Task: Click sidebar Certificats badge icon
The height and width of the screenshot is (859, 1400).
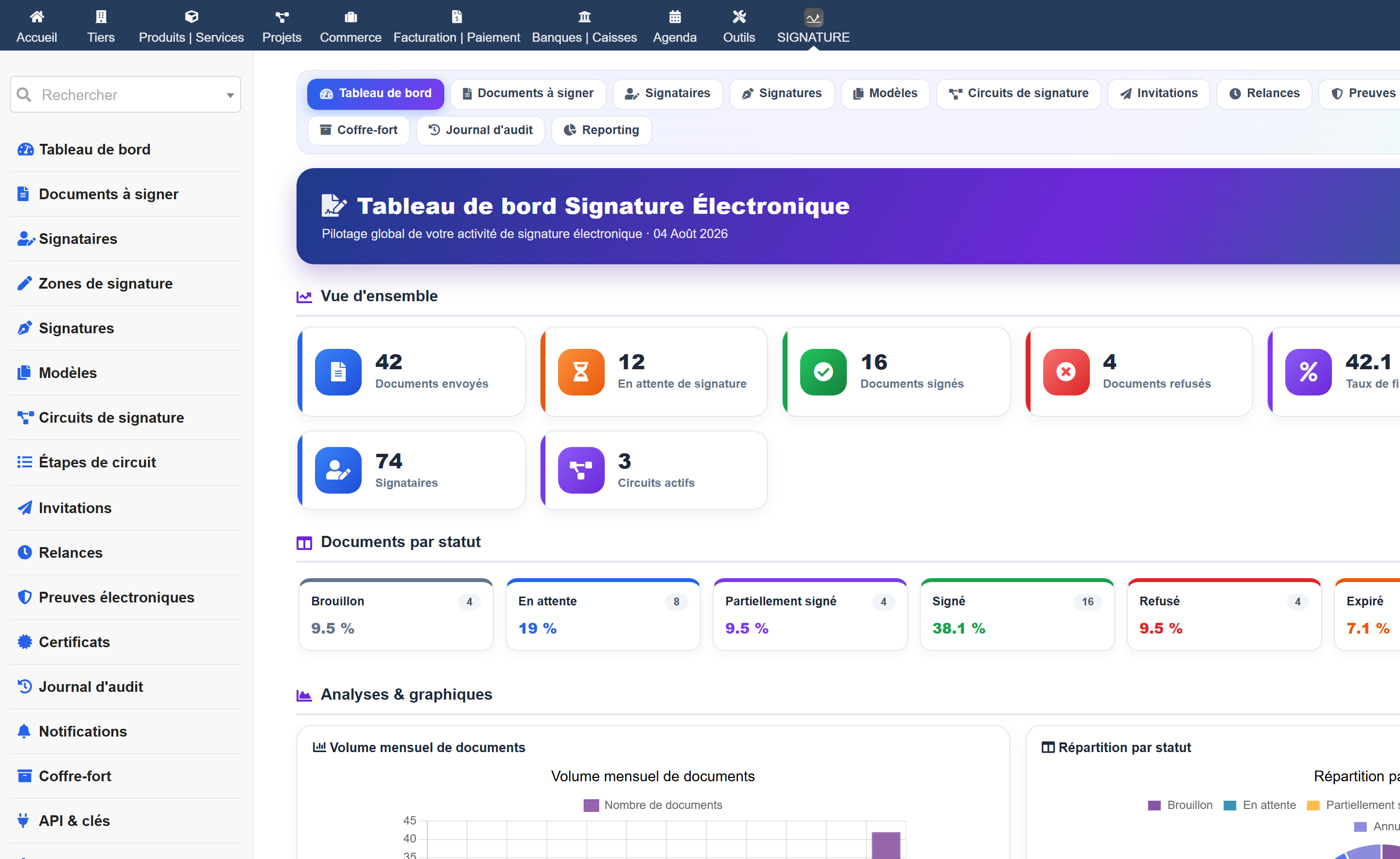Action: pyautogui.click(x=24, y=642)
